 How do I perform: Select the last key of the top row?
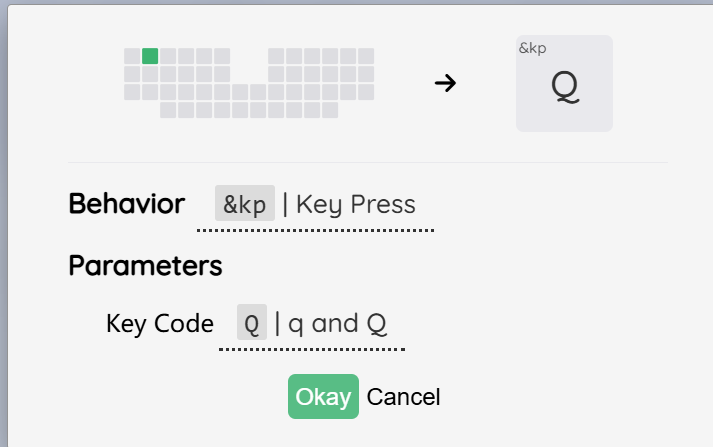click(366, 56)
